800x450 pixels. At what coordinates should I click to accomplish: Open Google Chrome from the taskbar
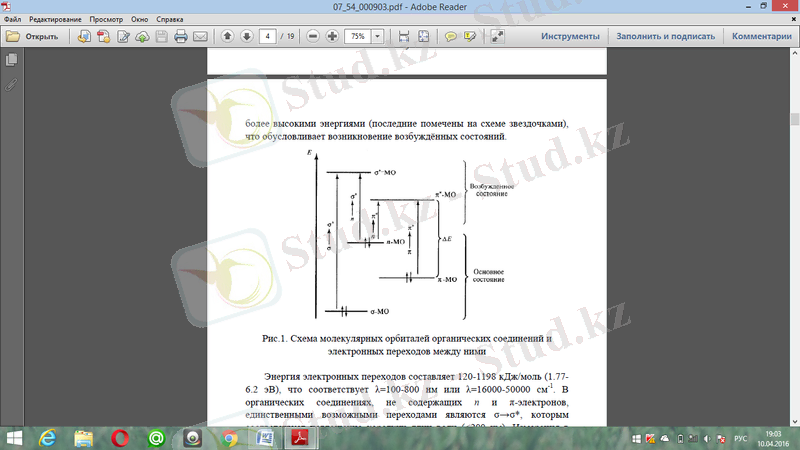click(229, 438)
